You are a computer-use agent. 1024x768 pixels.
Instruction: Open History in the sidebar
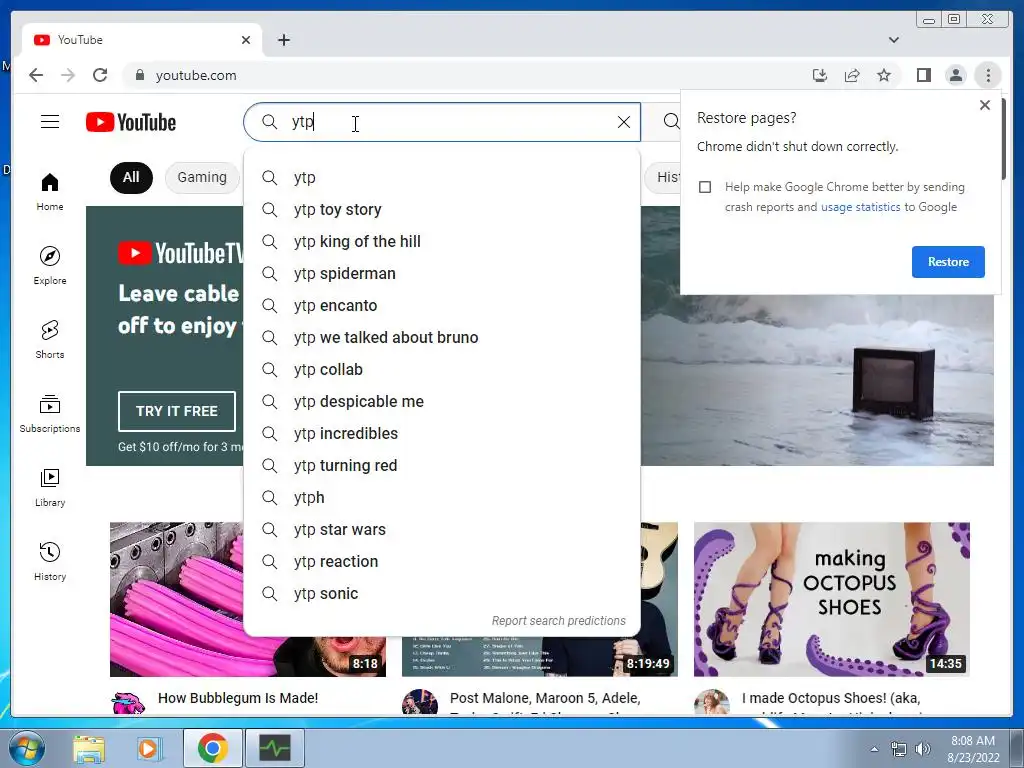pos(50,562)
